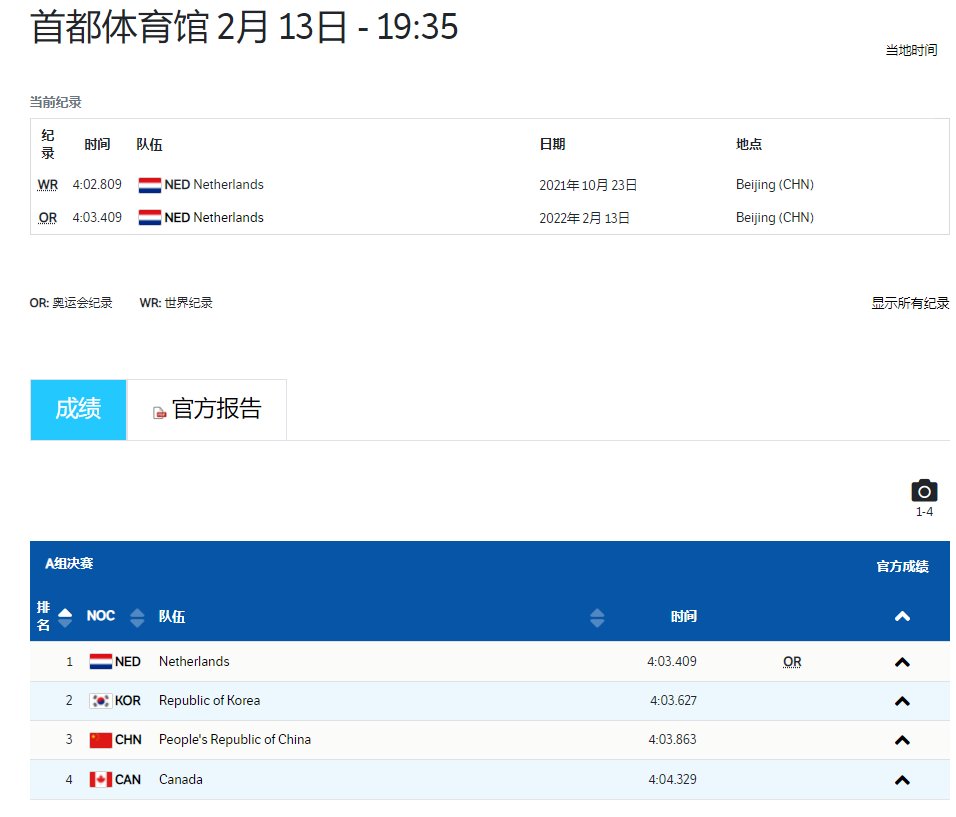Click the WR abbreviation in records table
Viewport: 956px width, 817px height.
click(x=48, y=185)
